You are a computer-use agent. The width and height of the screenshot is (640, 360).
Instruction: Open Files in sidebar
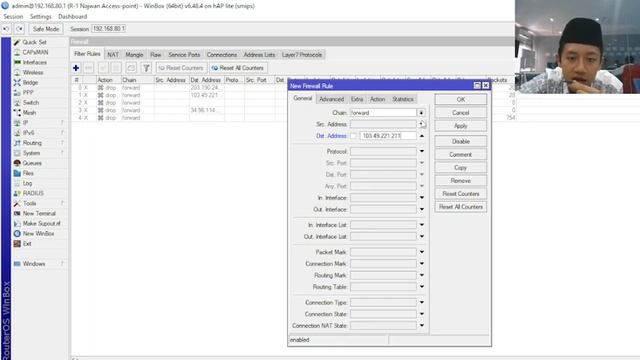28,173
